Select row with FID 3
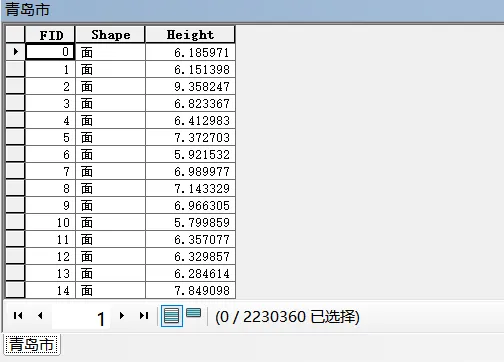This screenshot has width=504, height=362. 15,103
